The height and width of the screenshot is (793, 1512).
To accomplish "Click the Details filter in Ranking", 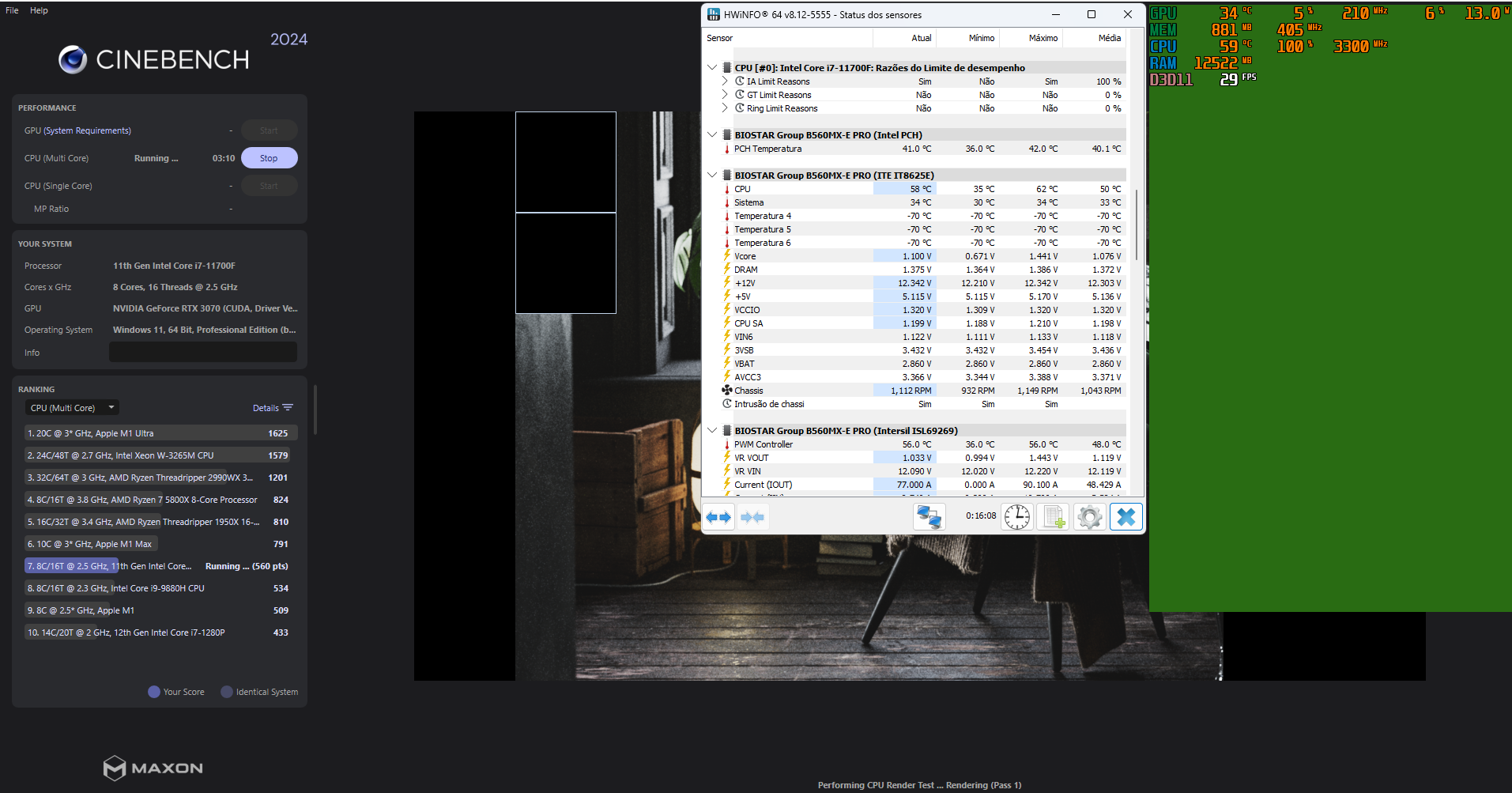I will point(273,408).
